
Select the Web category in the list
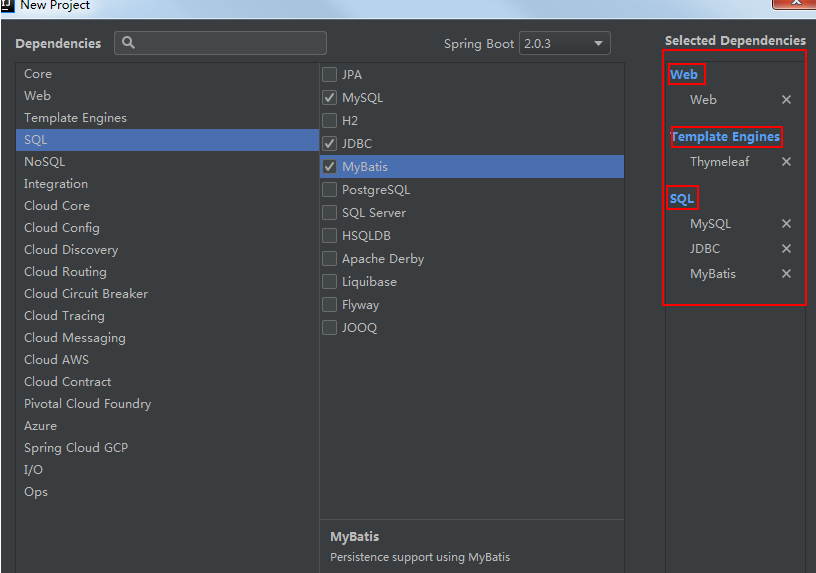(x=167, y=96)
